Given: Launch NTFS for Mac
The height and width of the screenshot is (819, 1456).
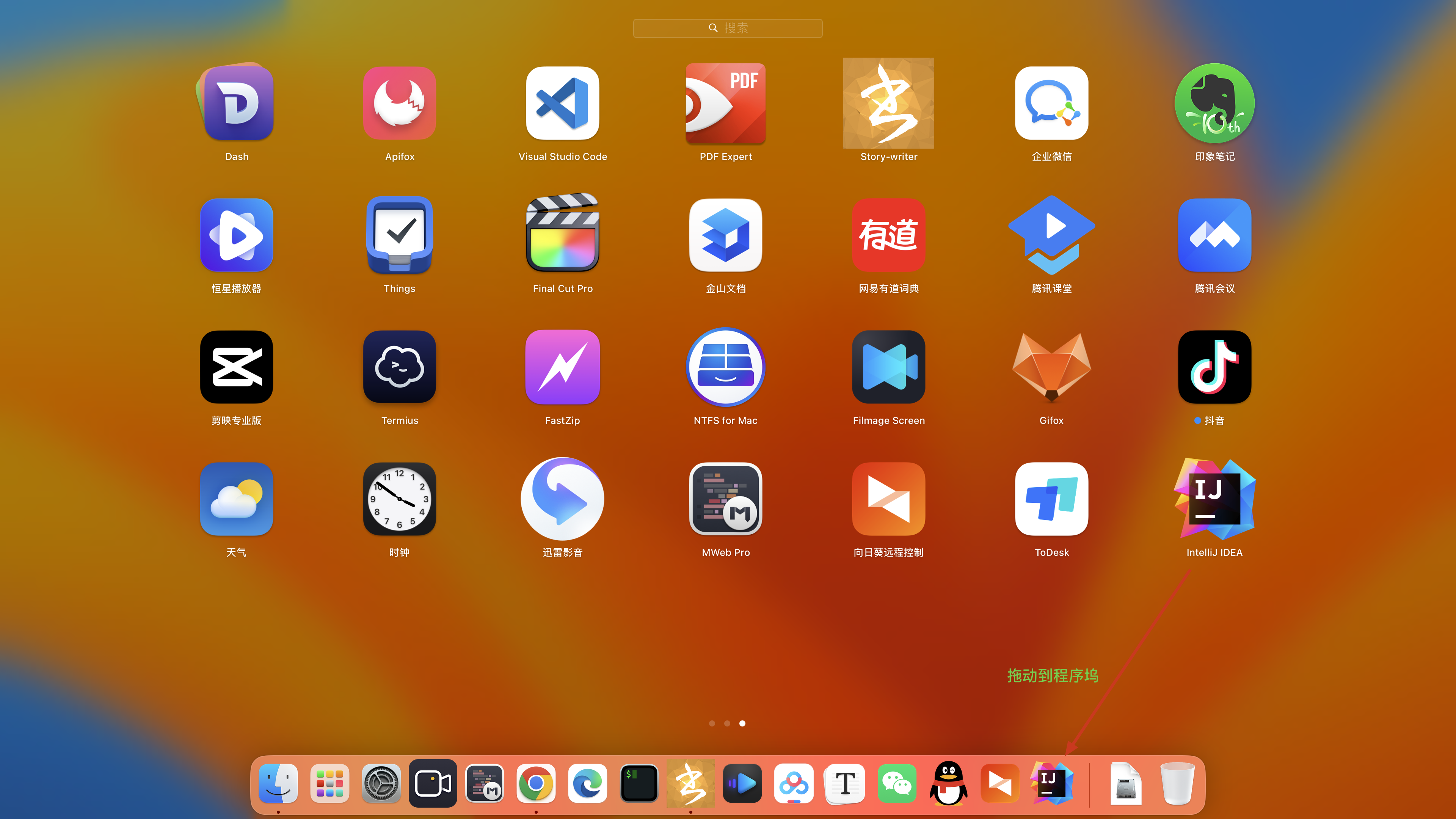Looking at the screenshot, I should coord(726,367).
